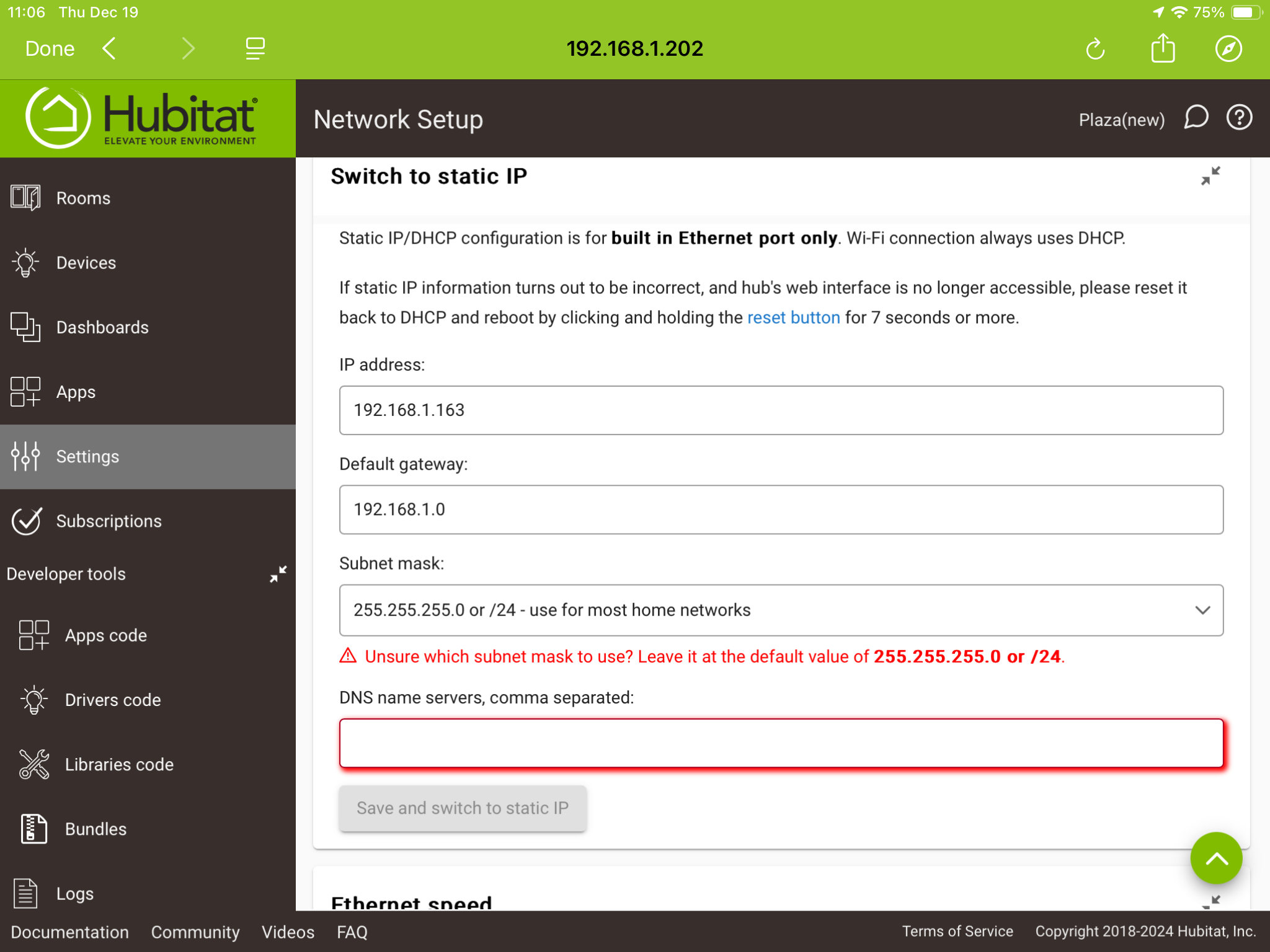Open the Subnet mask dropdown
The image size is (1270, 952).
click(x=781, y=610)
